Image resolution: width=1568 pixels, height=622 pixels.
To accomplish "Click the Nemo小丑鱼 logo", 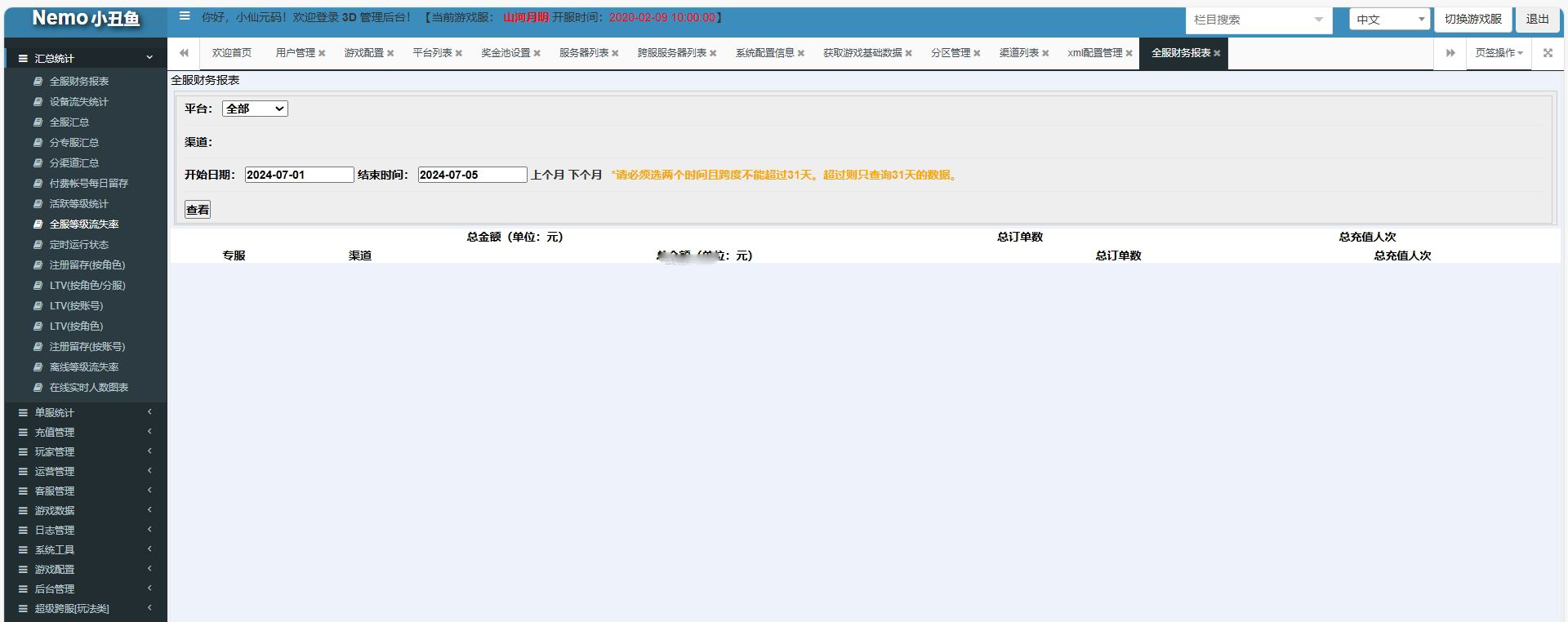I will click(x=86, y=19).
